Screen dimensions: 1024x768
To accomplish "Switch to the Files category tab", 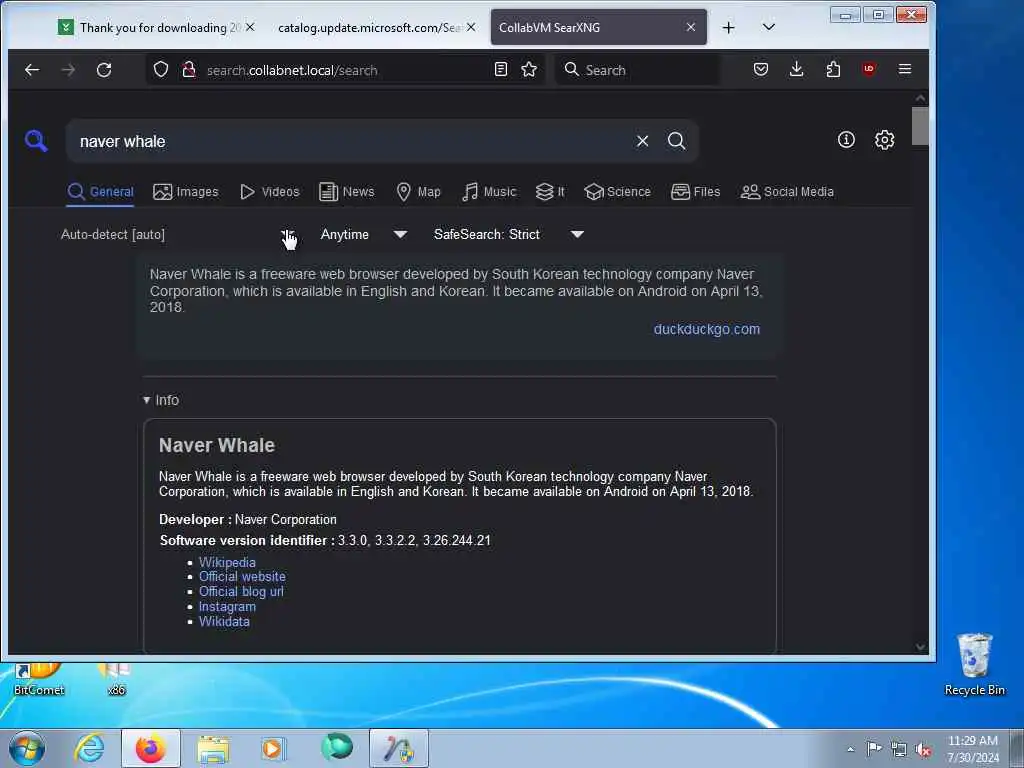I will (696, 192).
